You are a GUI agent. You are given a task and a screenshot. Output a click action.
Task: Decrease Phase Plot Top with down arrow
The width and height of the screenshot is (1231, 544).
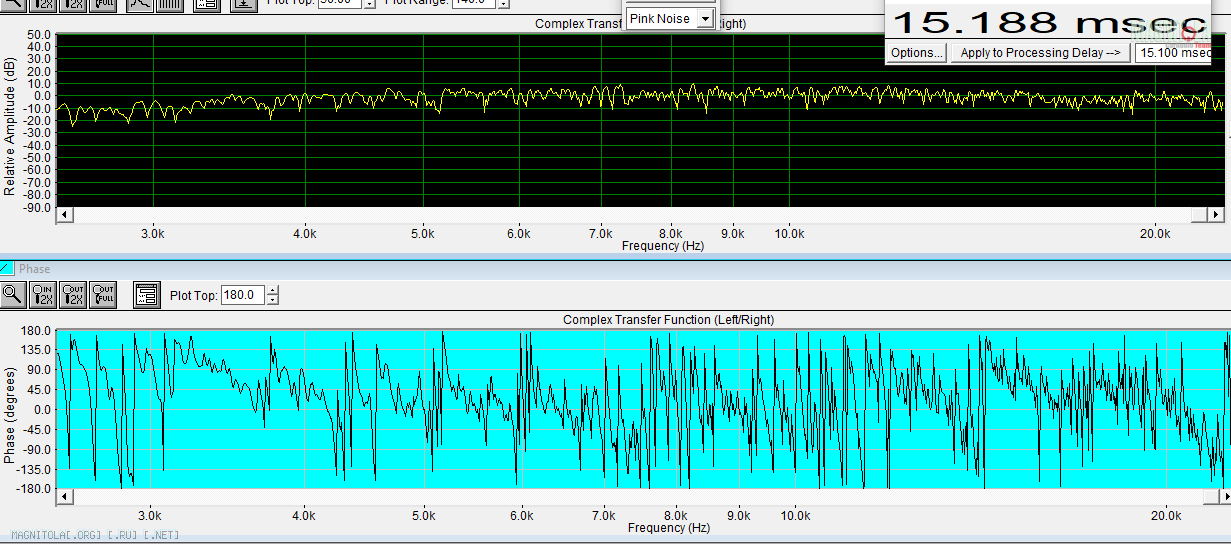point(273,300)
